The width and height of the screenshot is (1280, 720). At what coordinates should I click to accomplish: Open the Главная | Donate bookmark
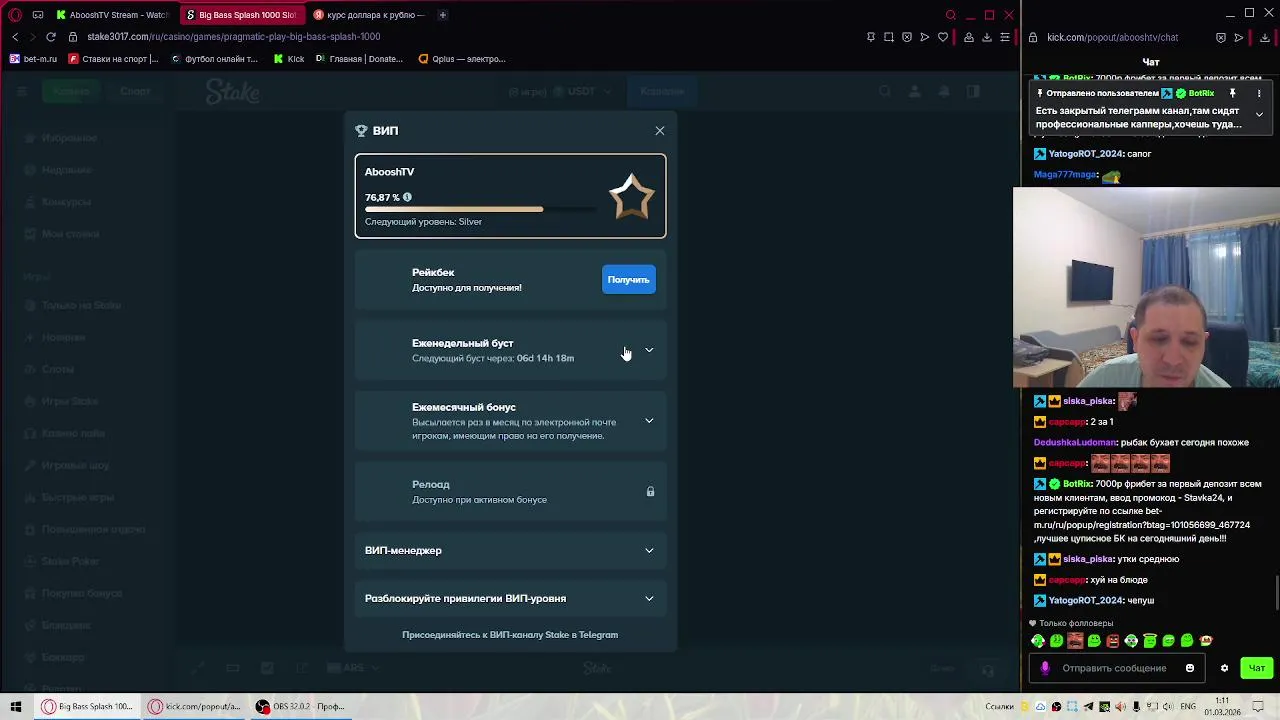point(359,59)
